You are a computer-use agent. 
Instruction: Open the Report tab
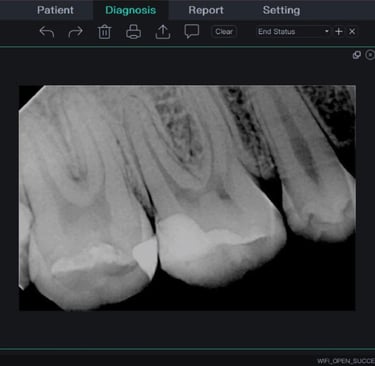click(206, 10)
